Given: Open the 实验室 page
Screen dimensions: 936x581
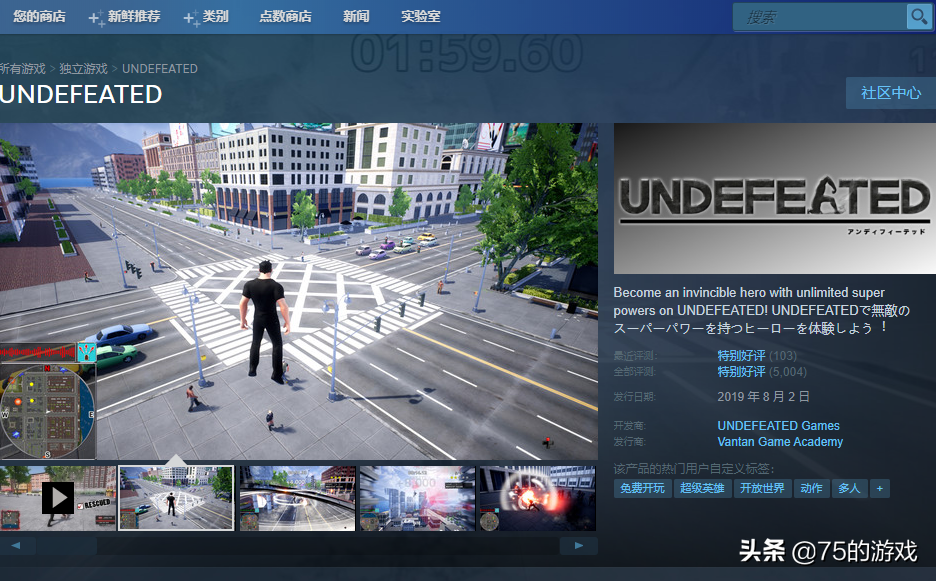Looking at the screenshot, I should (x=420, y=17).
